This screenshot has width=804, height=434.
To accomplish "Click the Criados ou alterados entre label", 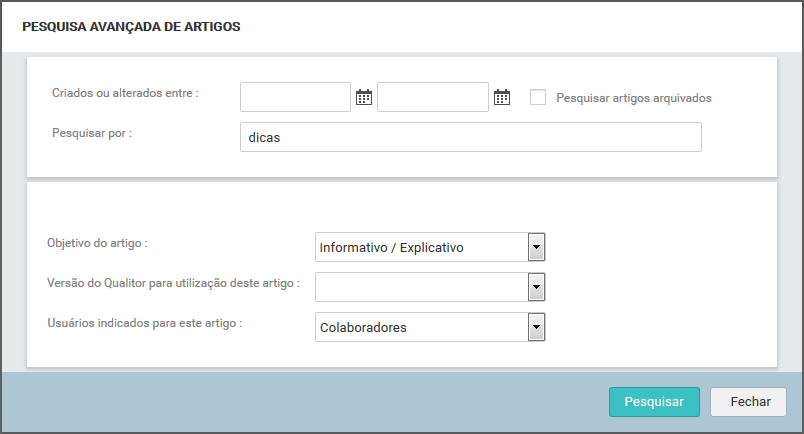I will point(125,93).
